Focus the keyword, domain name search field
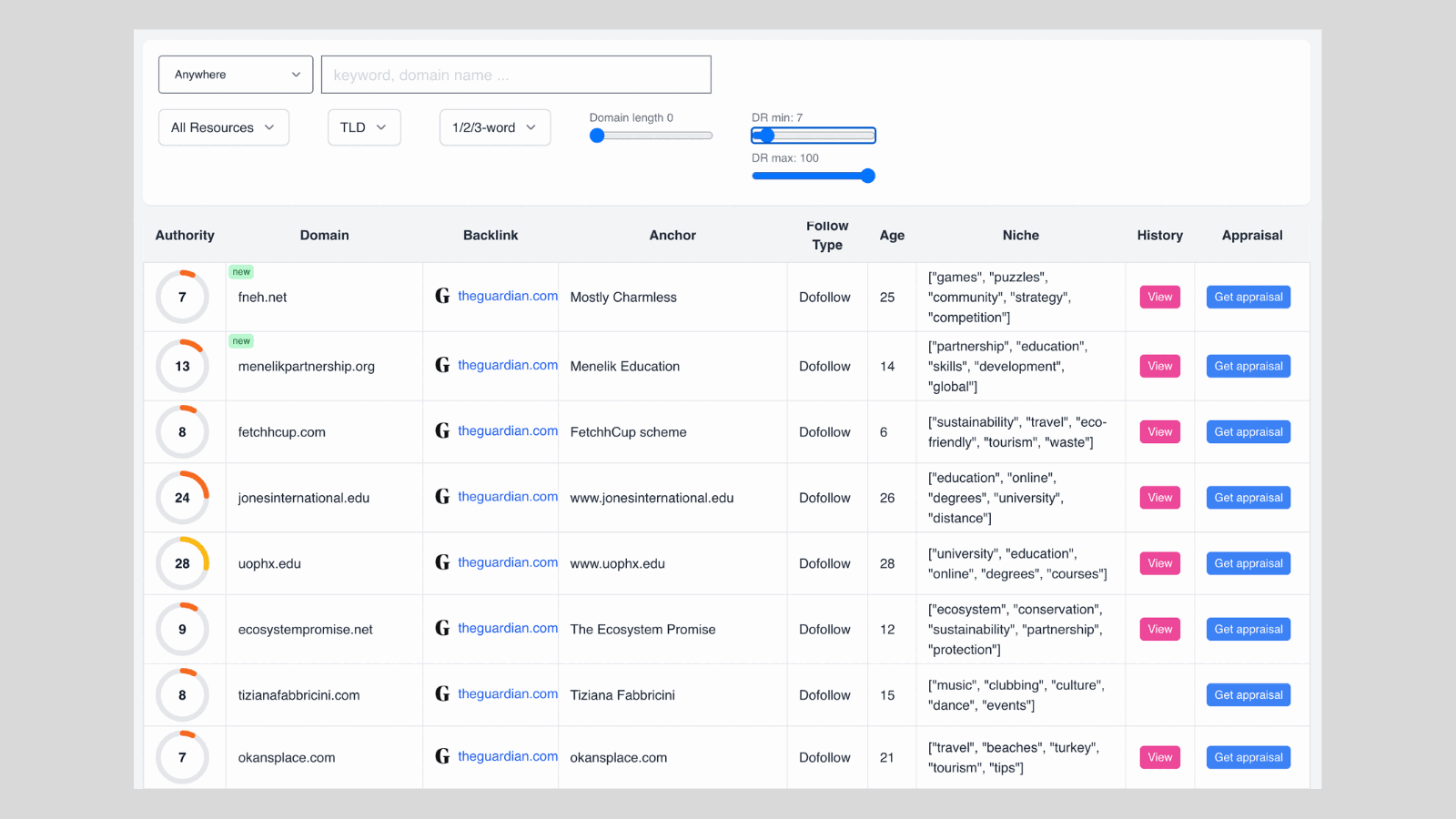Screen dimensions: 1456x819 (516, 75)
